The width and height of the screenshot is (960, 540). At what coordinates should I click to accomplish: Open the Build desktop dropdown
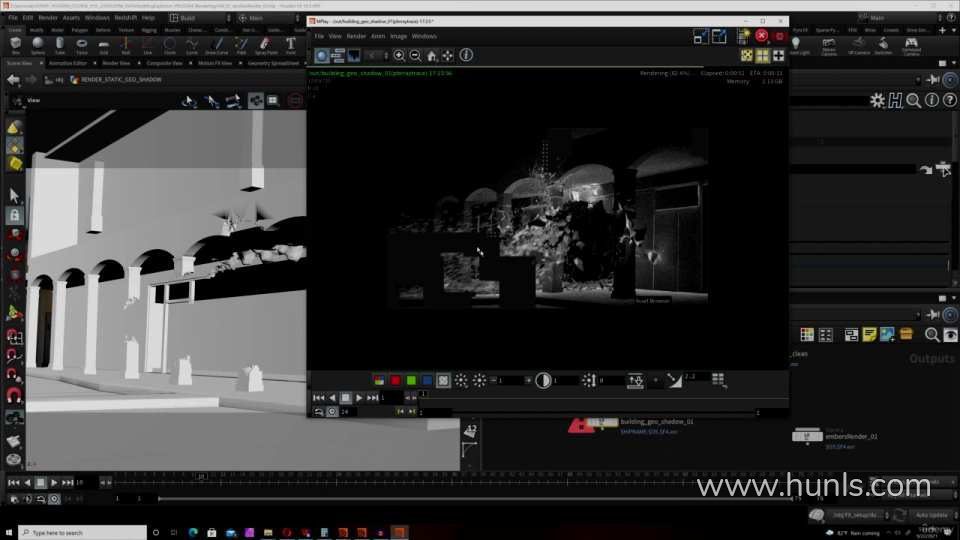click(x=200, y=18)
